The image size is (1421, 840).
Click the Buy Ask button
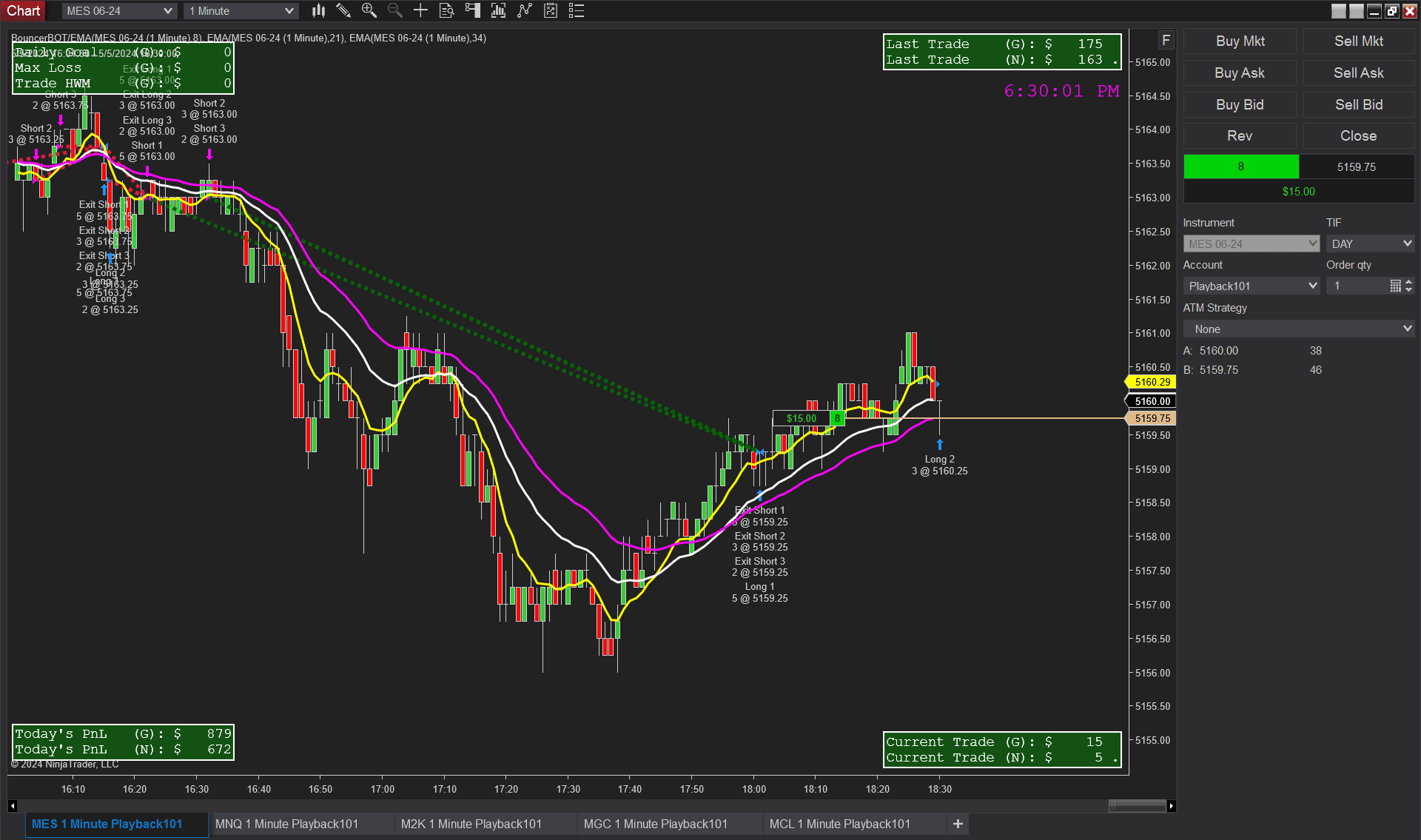pyautogui.click(x=1240, y=73)
